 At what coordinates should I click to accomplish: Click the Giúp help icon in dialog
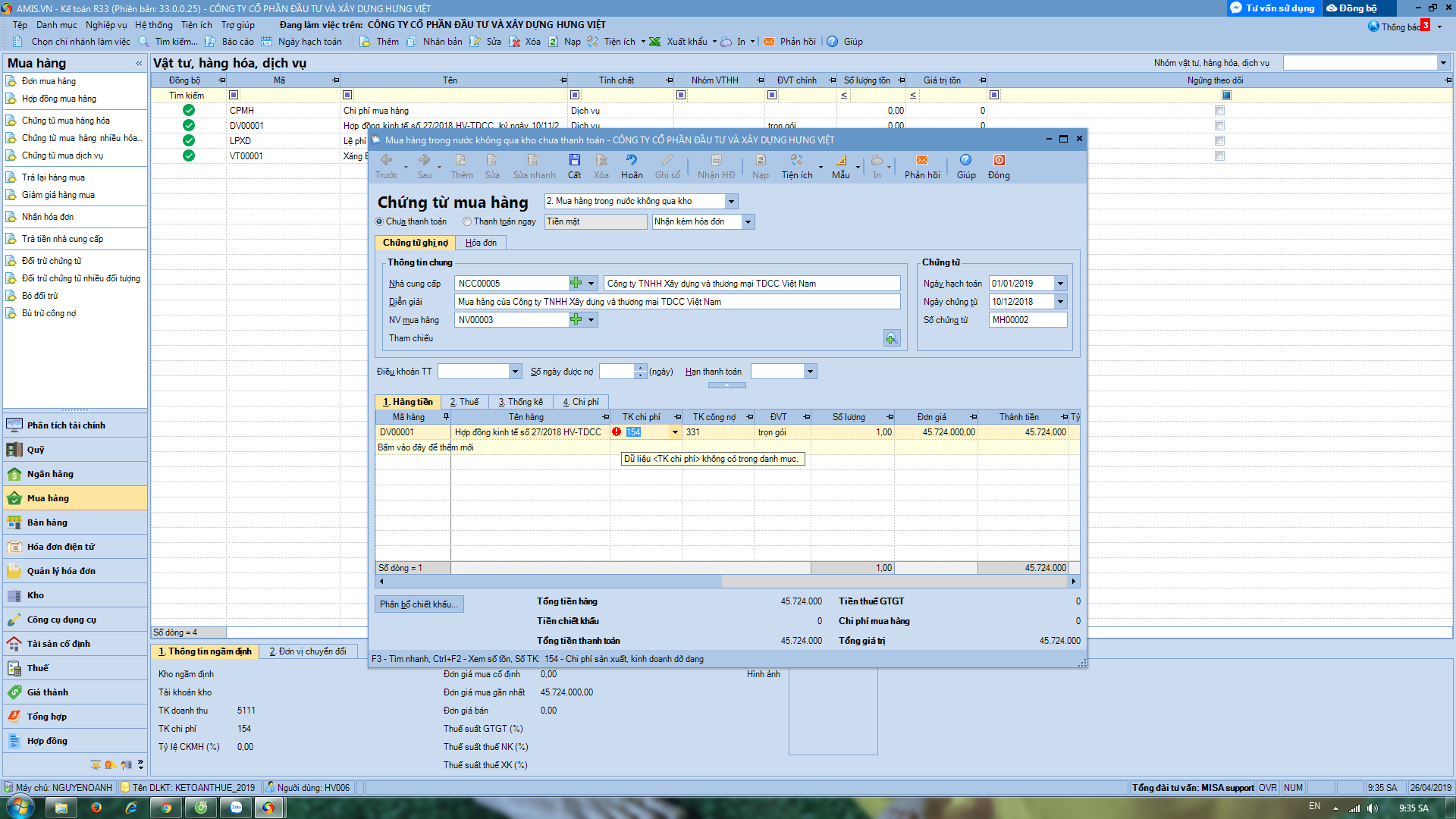[965, 165]
